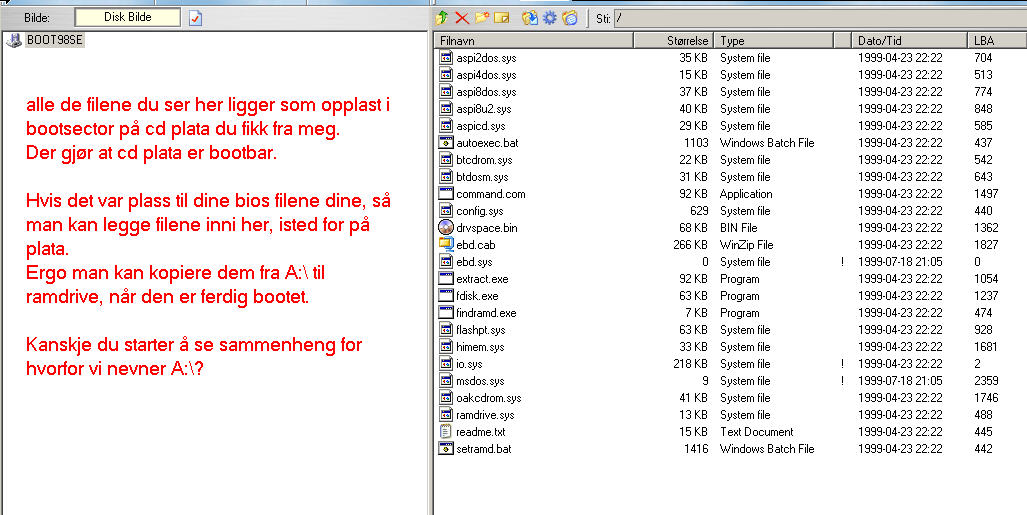
Task: Click the program icon of fdisk.exe
Action: (x=446, y=296)
